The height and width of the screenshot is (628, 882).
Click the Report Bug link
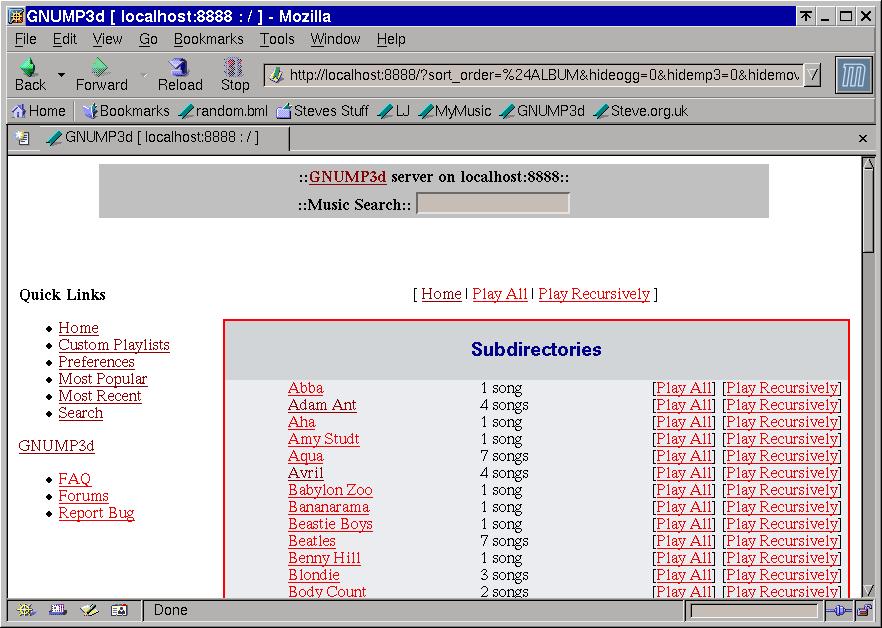pos(97,513)
